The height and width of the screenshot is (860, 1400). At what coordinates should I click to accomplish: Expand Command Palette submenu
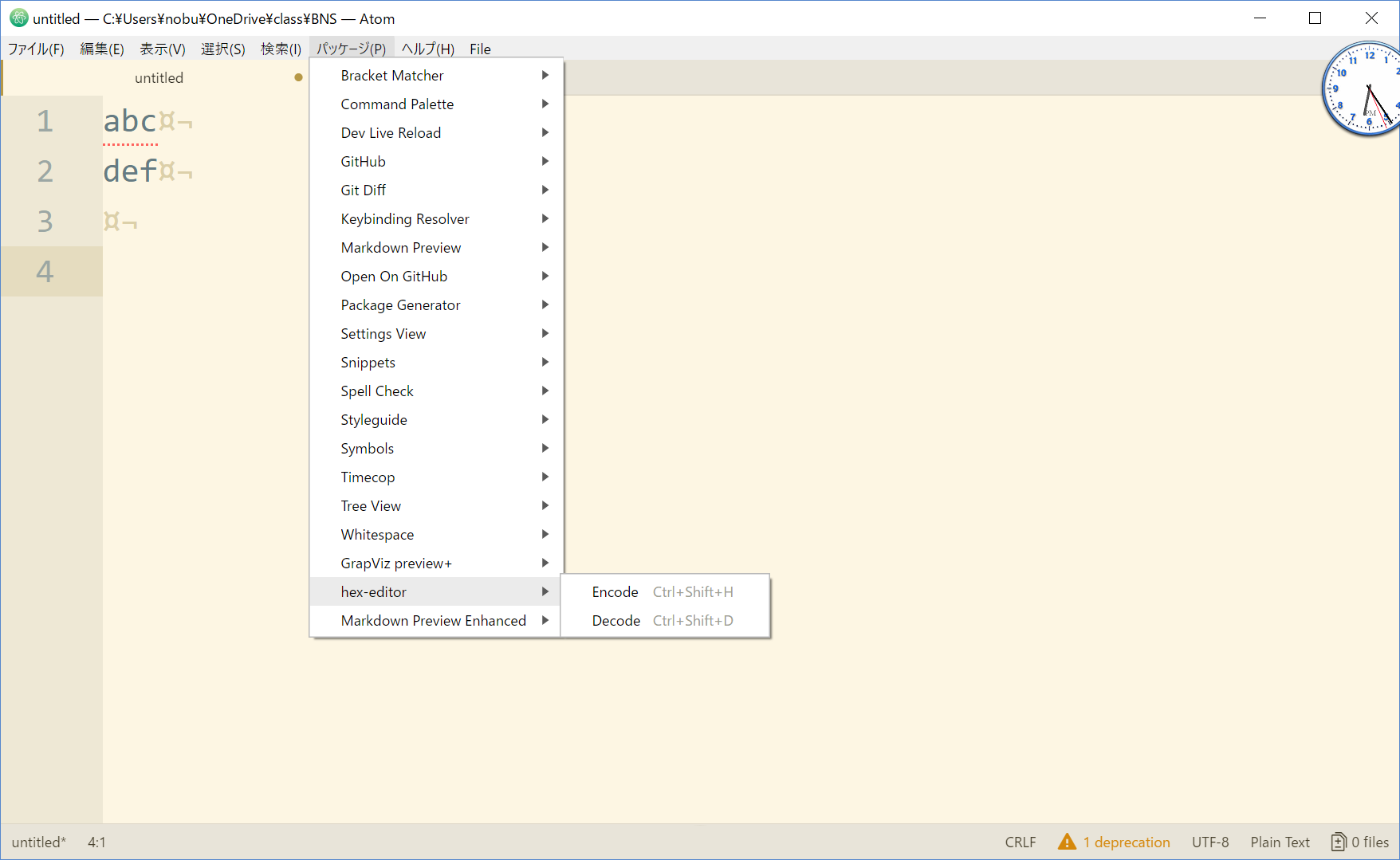tap(436, 104)
